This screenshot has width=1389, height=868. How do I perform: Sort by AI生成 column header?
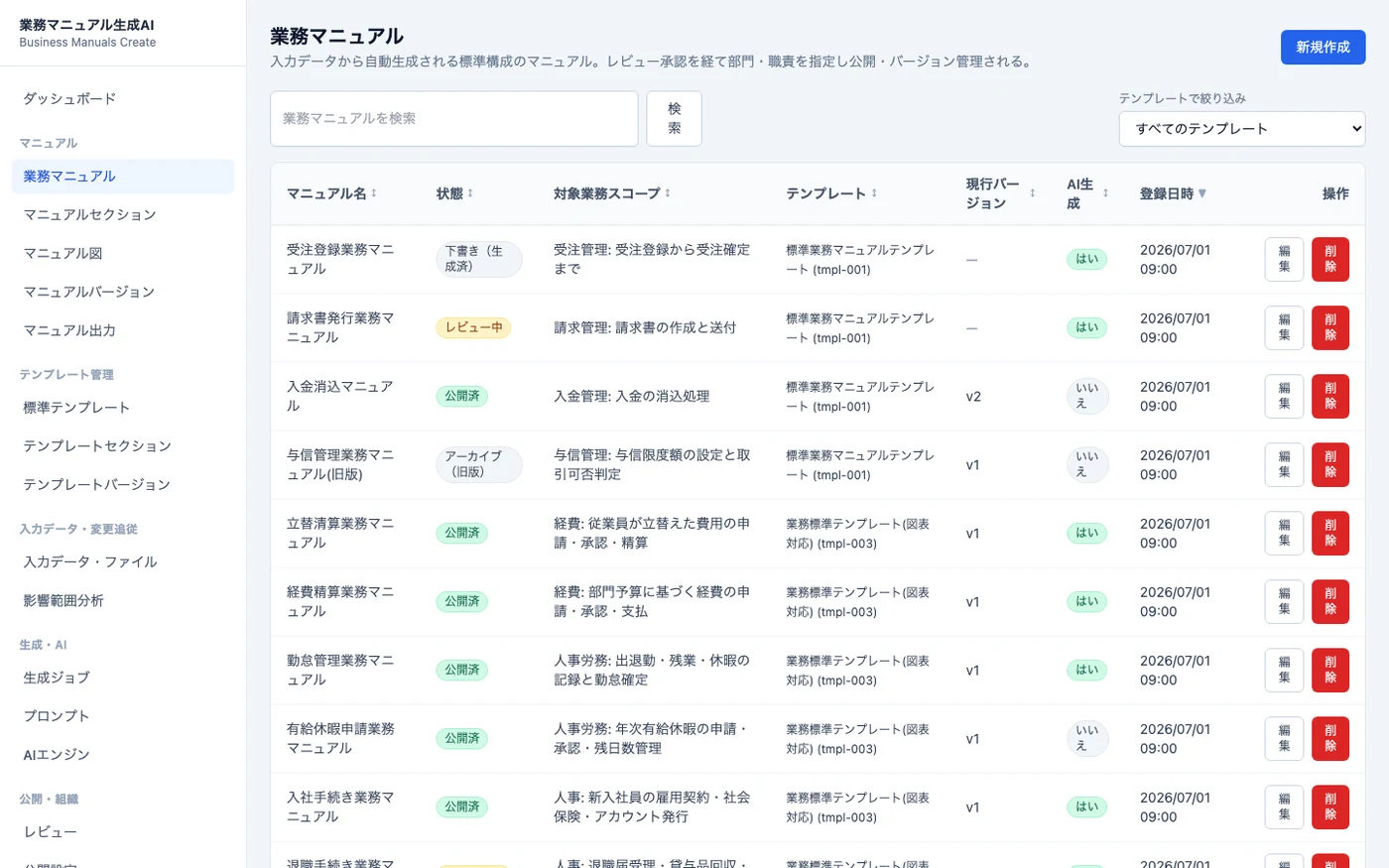(1087, 193)
